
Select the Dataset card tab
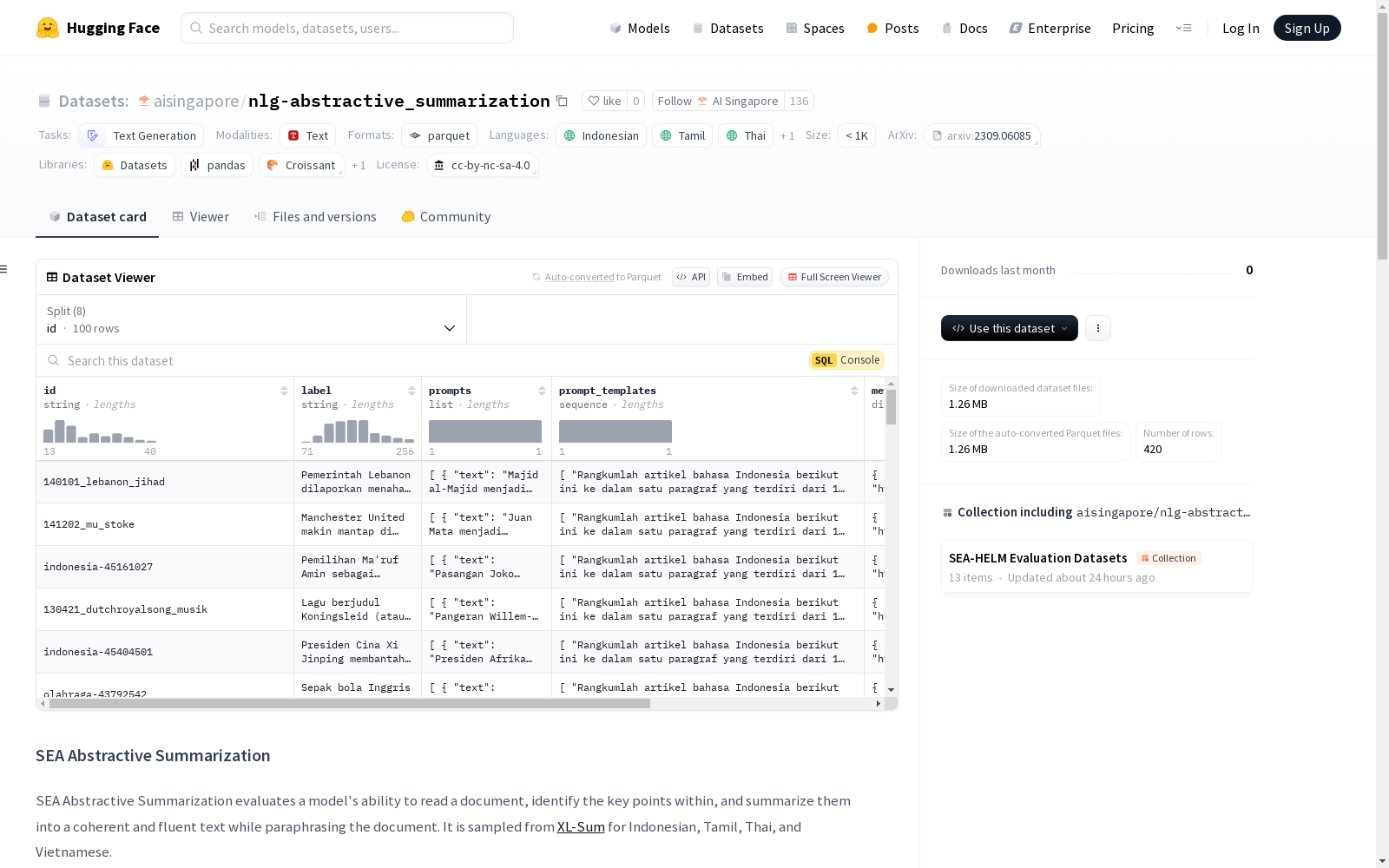coord(97,217)
